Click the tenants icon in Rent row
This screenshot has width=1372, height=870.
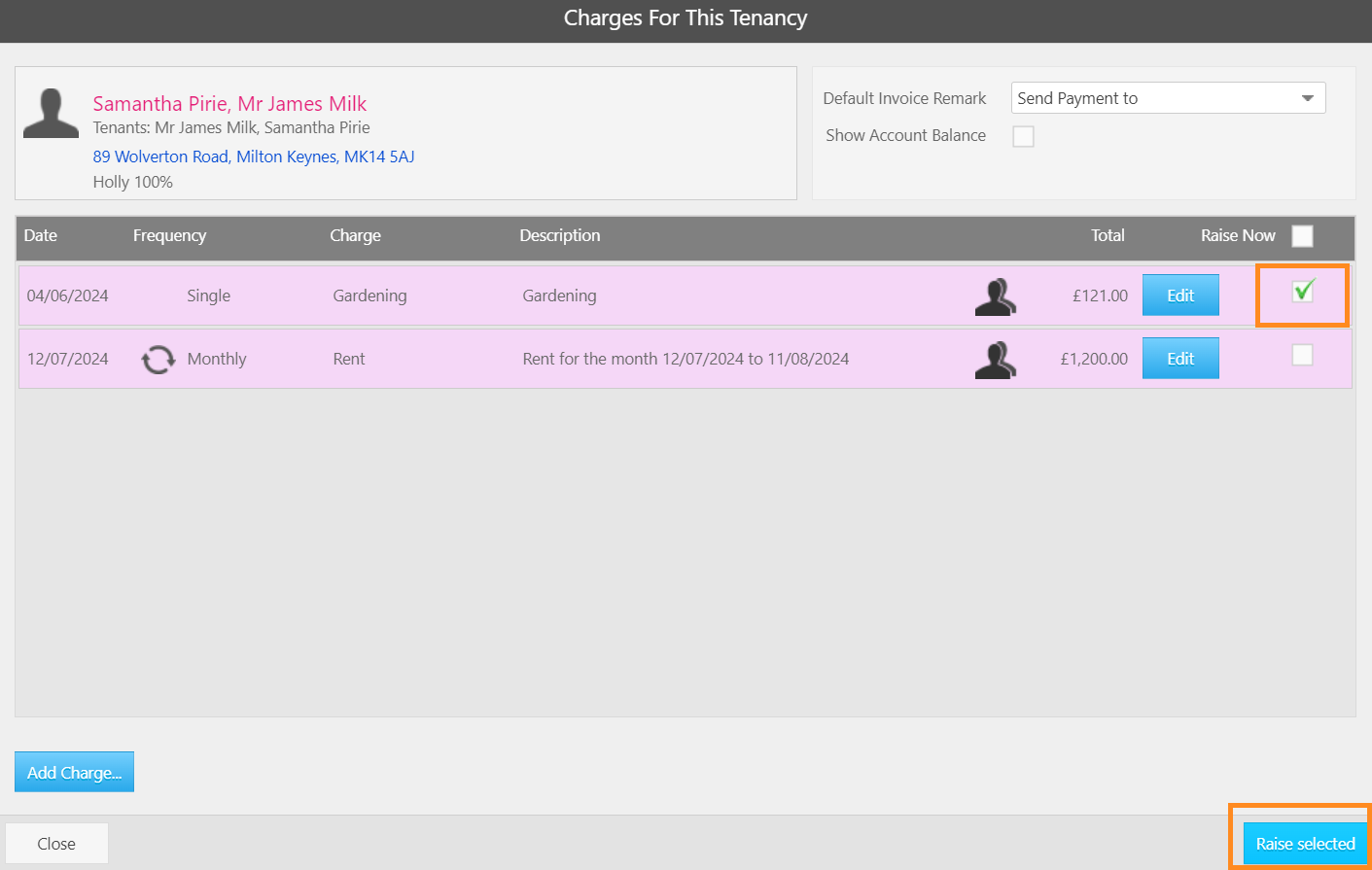995,360
